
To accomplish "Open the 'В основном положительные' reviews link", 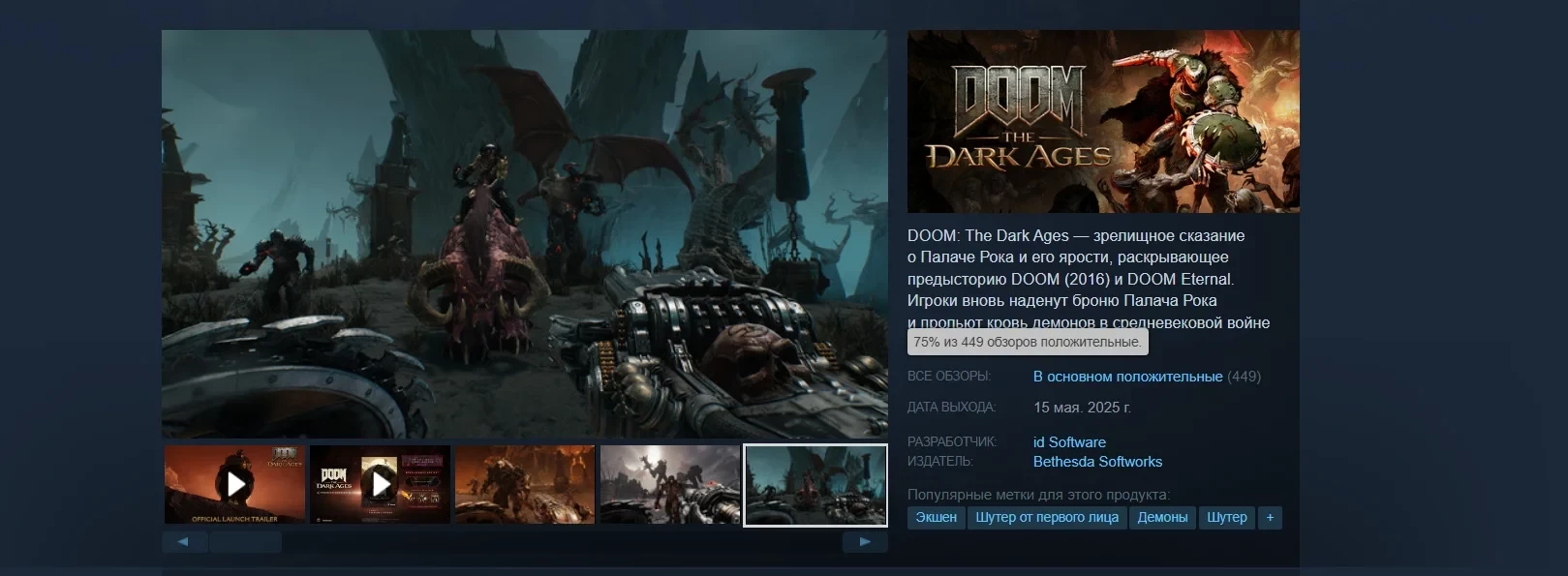I will 1127,377.
